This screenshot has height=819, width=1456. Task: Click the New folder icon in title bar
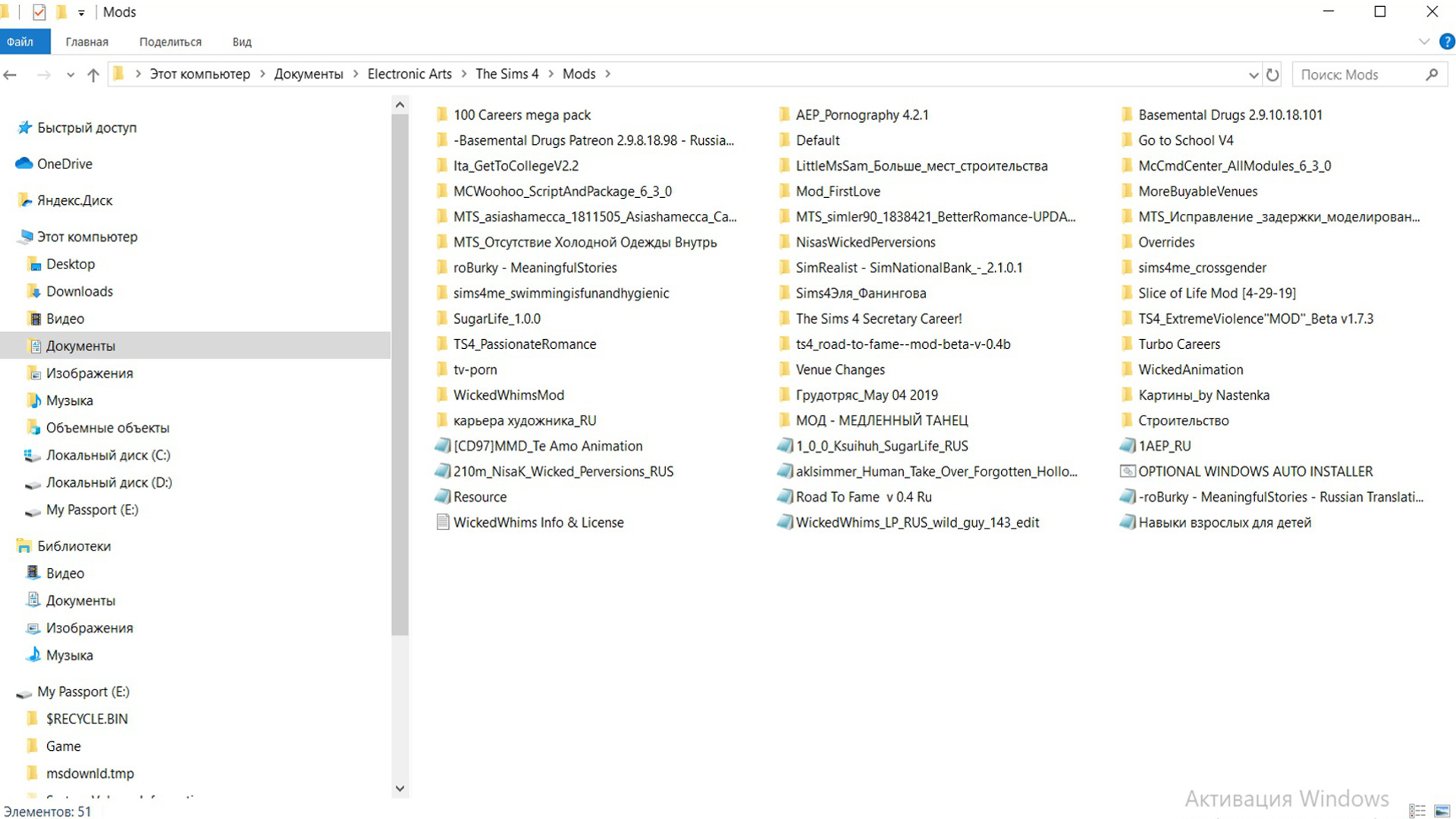(61, 12)
